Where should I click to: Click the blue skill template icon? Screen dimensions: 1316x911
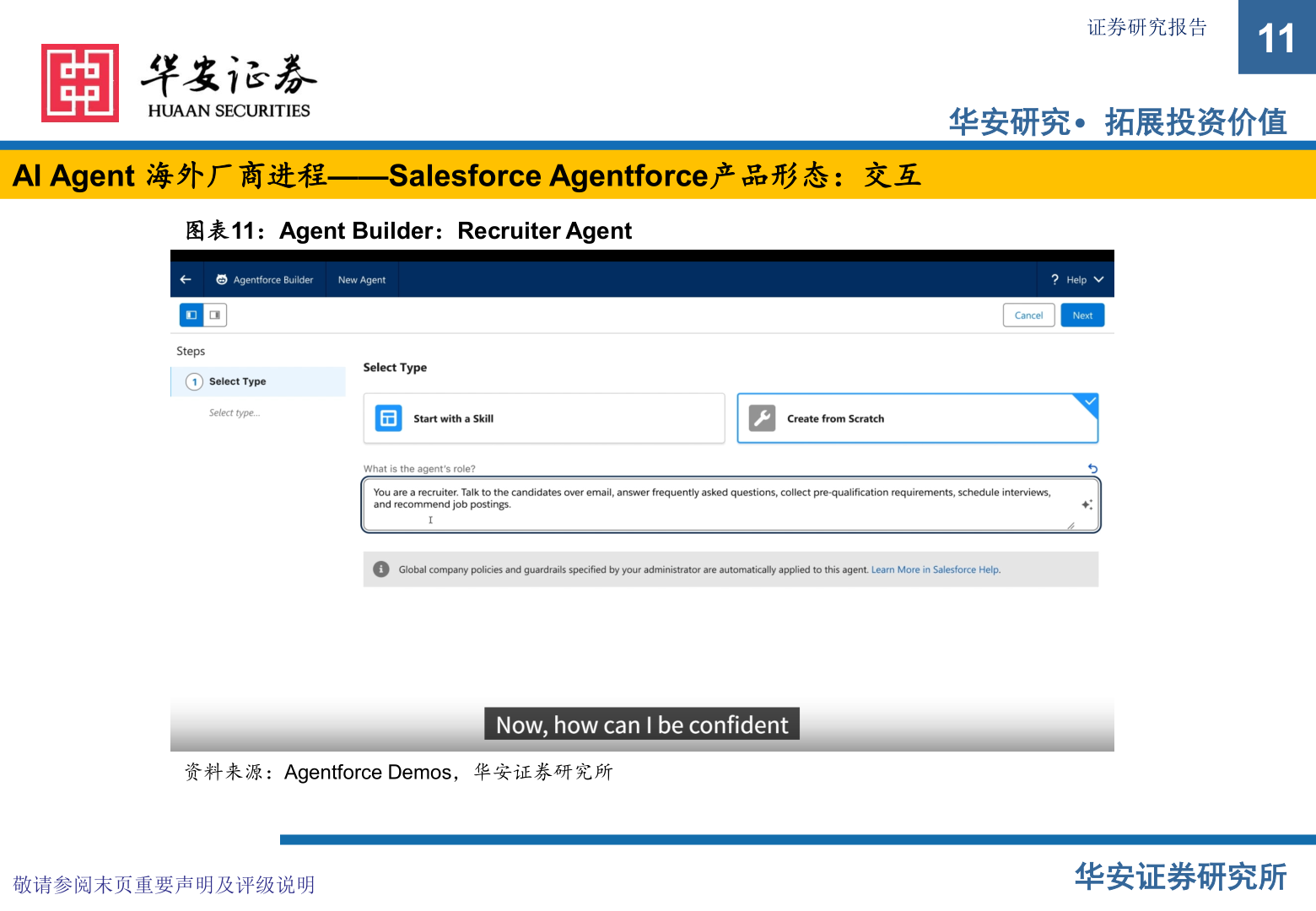point(388,418)
